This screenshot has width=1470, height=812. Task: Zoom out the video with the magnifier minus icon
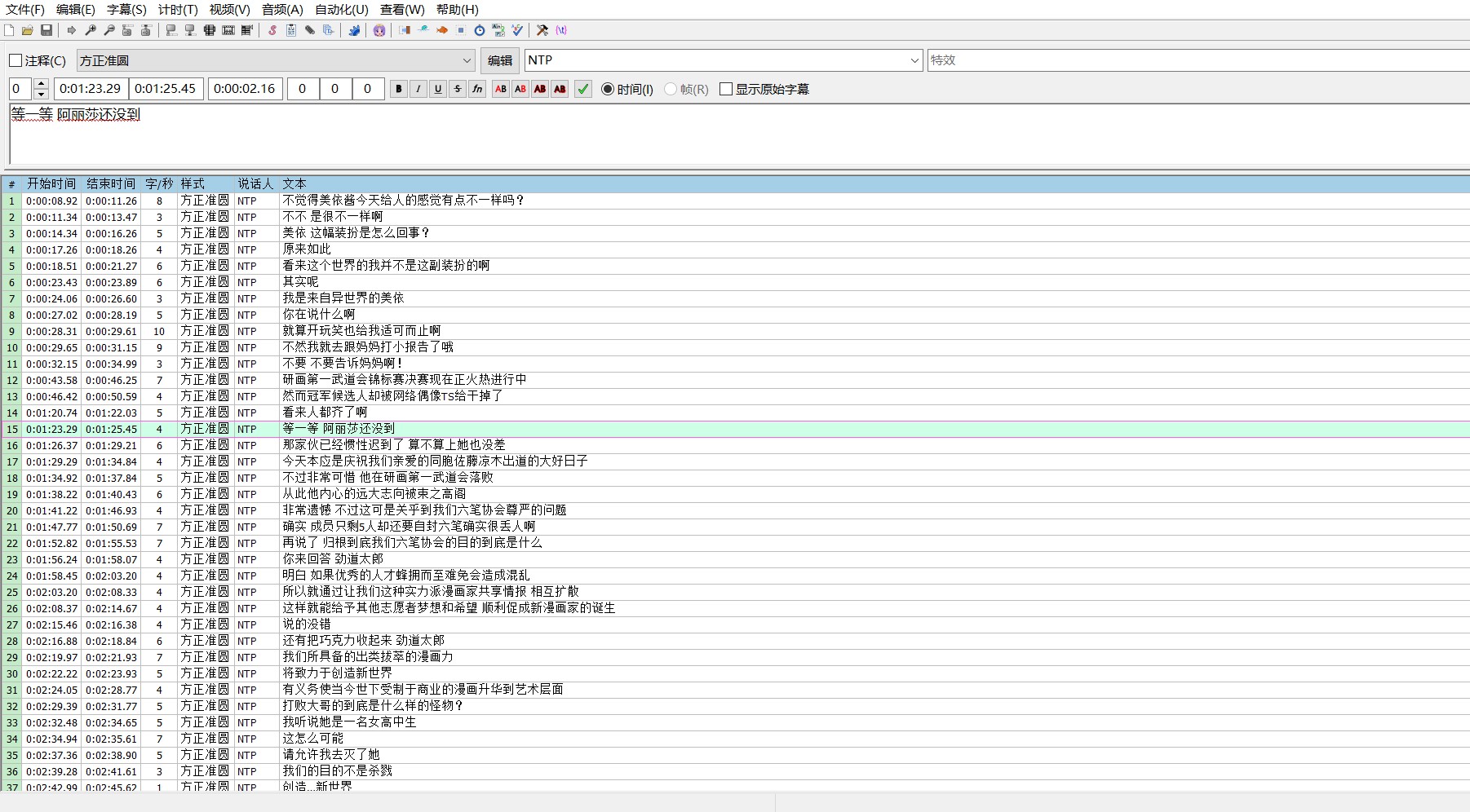tap(109, 30)
